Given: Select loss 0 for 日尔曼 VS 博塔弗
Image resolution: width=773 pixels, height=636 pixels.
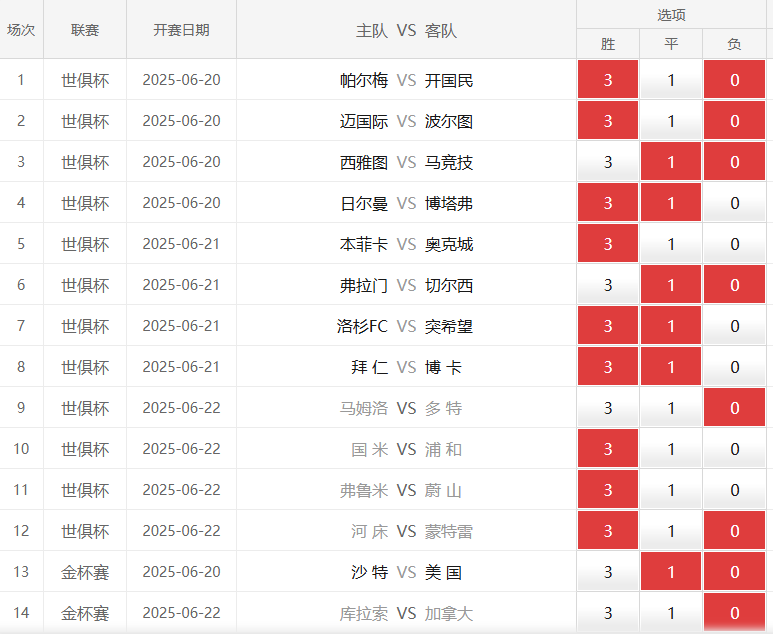Looking at the screenshot, I should (735, 202).
